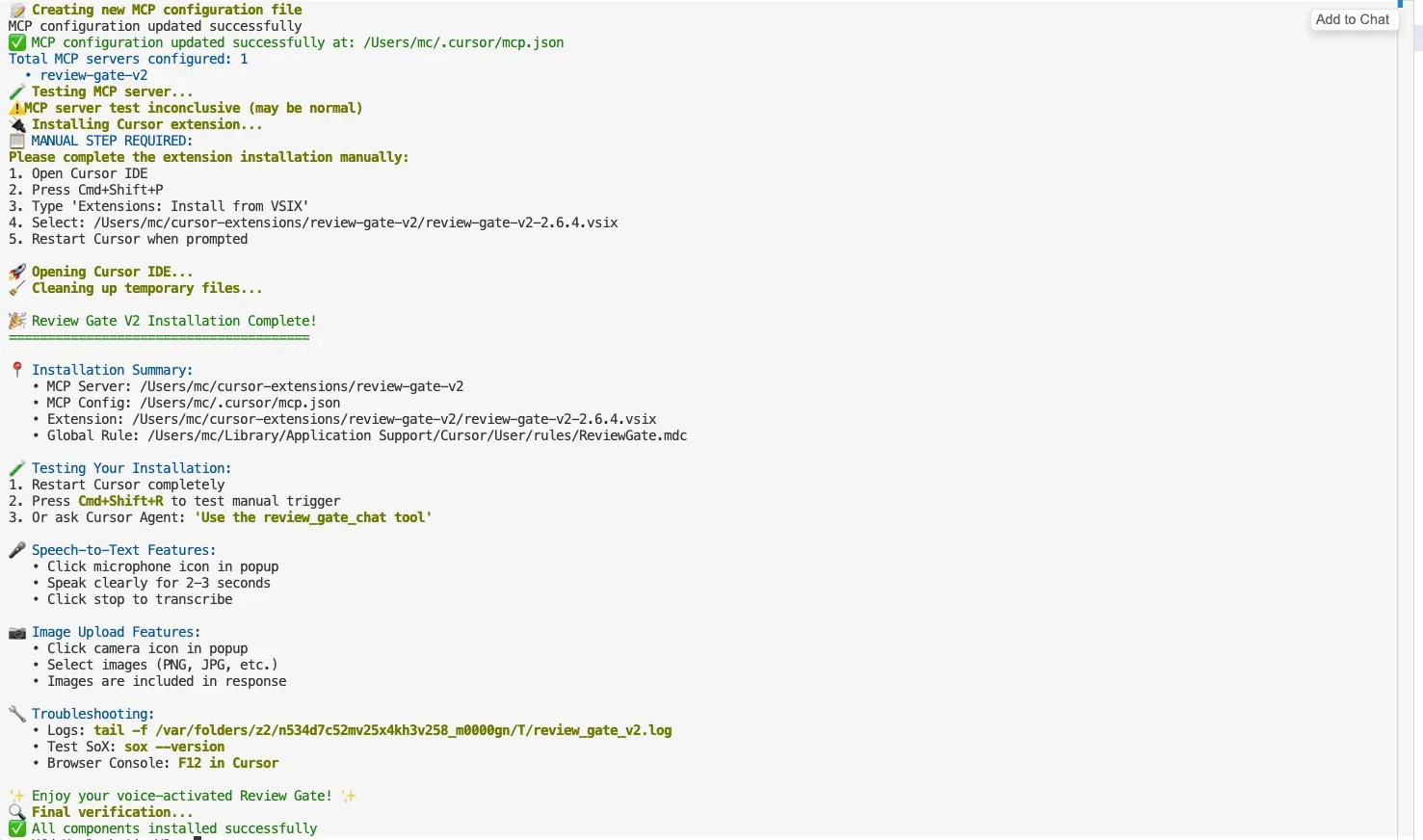Image resolution: width=1423 pixels, height=840 pixels.
Task: Click the text 'Total MCP servers configured: 1'
Action: (128, 59)
